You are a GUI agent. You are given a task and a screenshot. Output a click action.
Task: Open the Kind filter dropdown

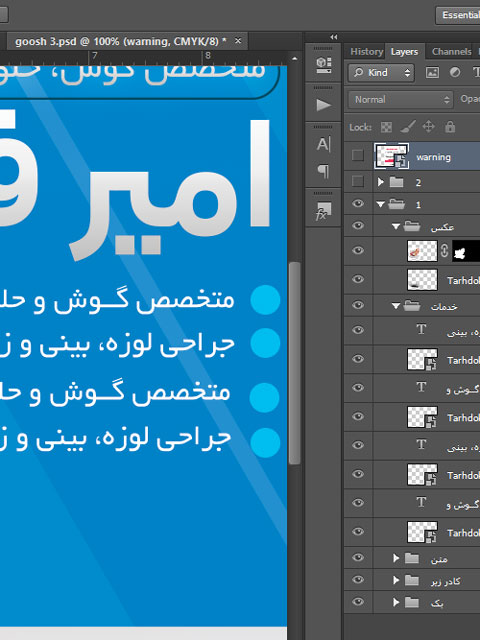pos(381,73)
